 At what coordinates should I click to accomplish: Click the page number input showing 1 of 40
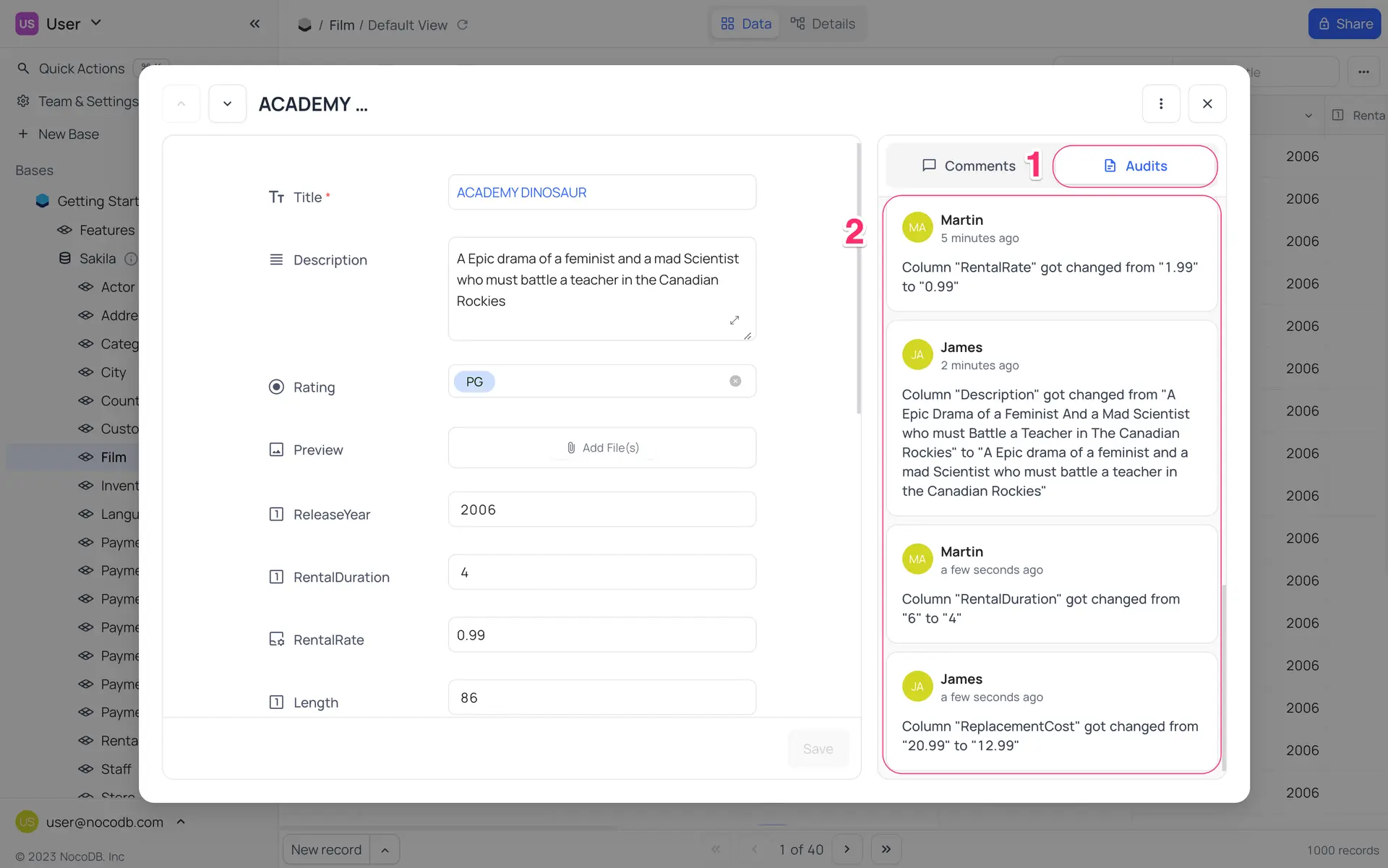[x=801, y=849]
